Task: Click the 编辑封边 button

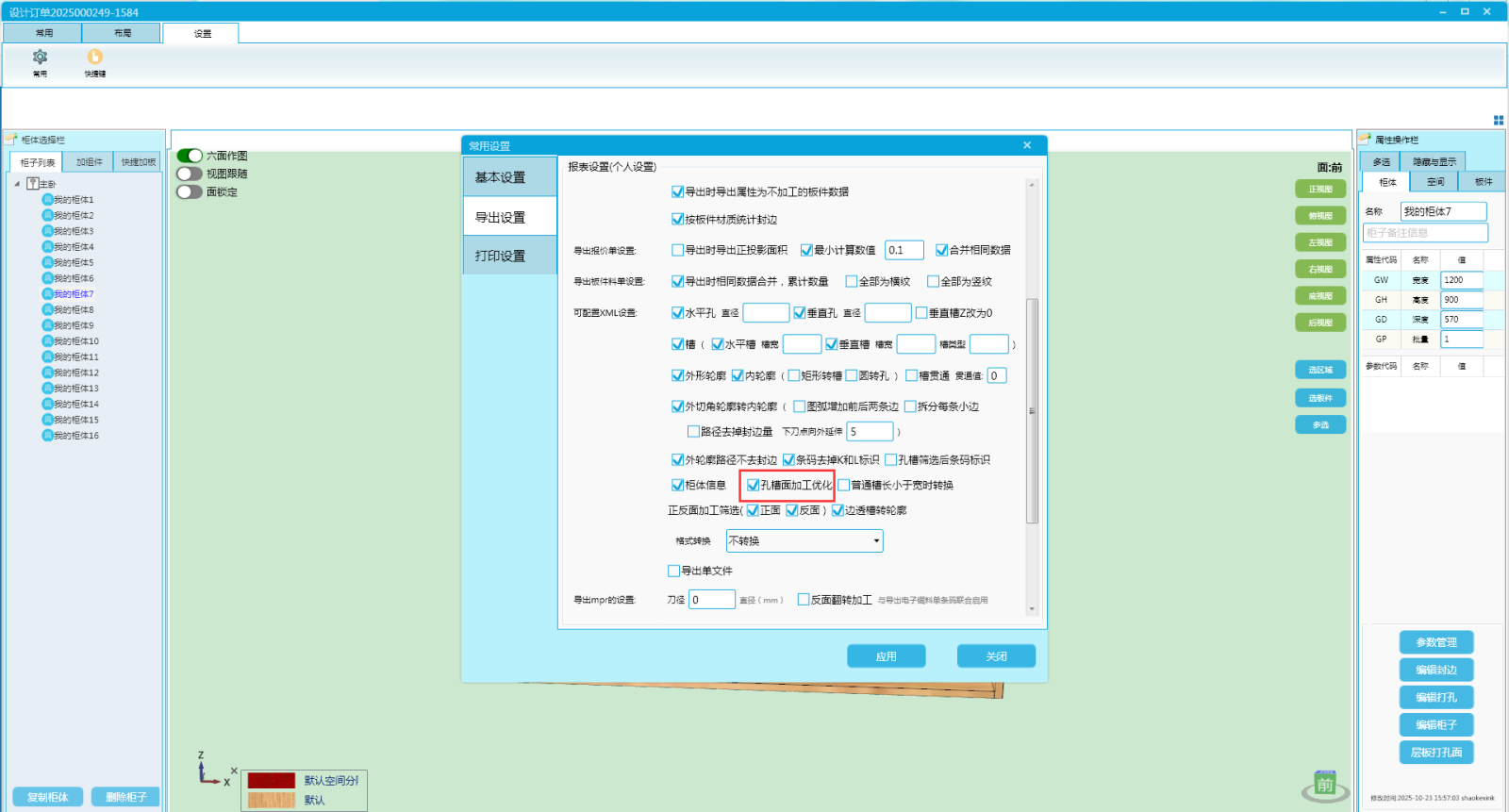Action: [x=1436, y=670]
